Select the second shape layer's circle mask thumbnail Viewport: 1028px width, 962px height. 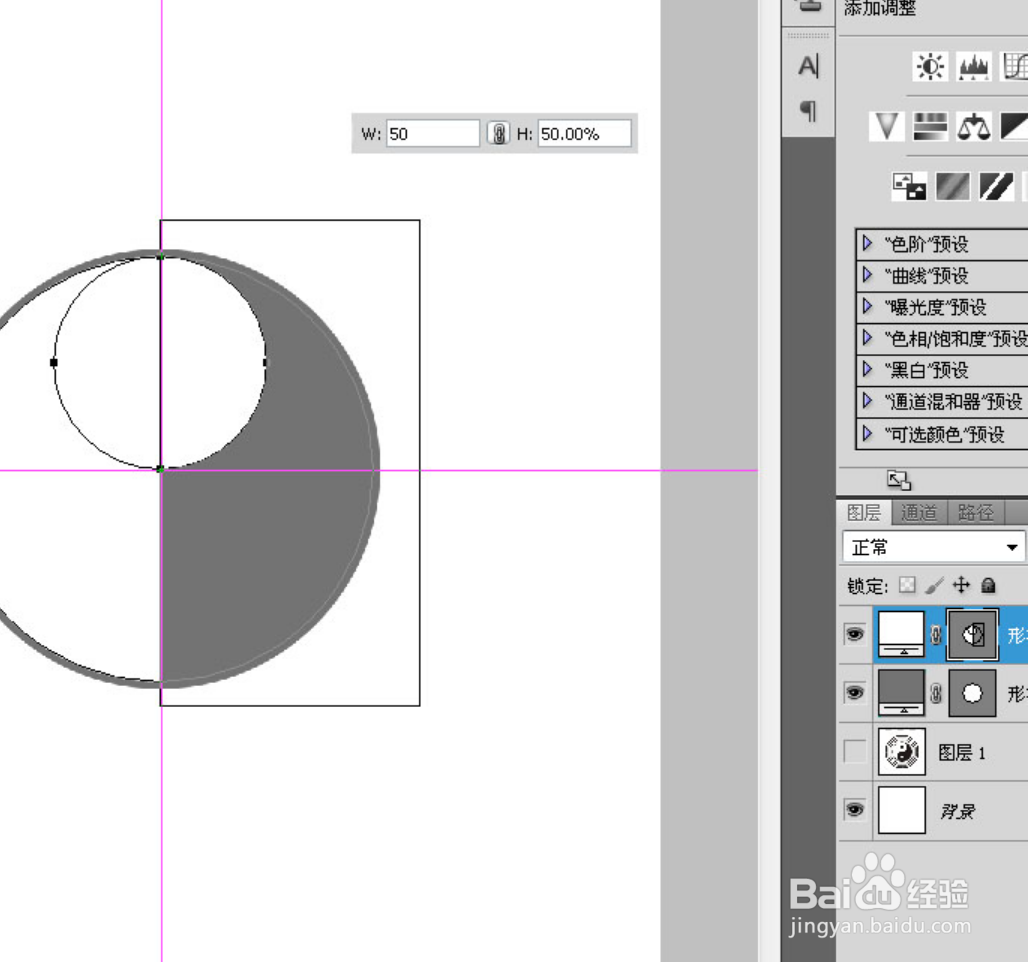[x=972, y=692]
